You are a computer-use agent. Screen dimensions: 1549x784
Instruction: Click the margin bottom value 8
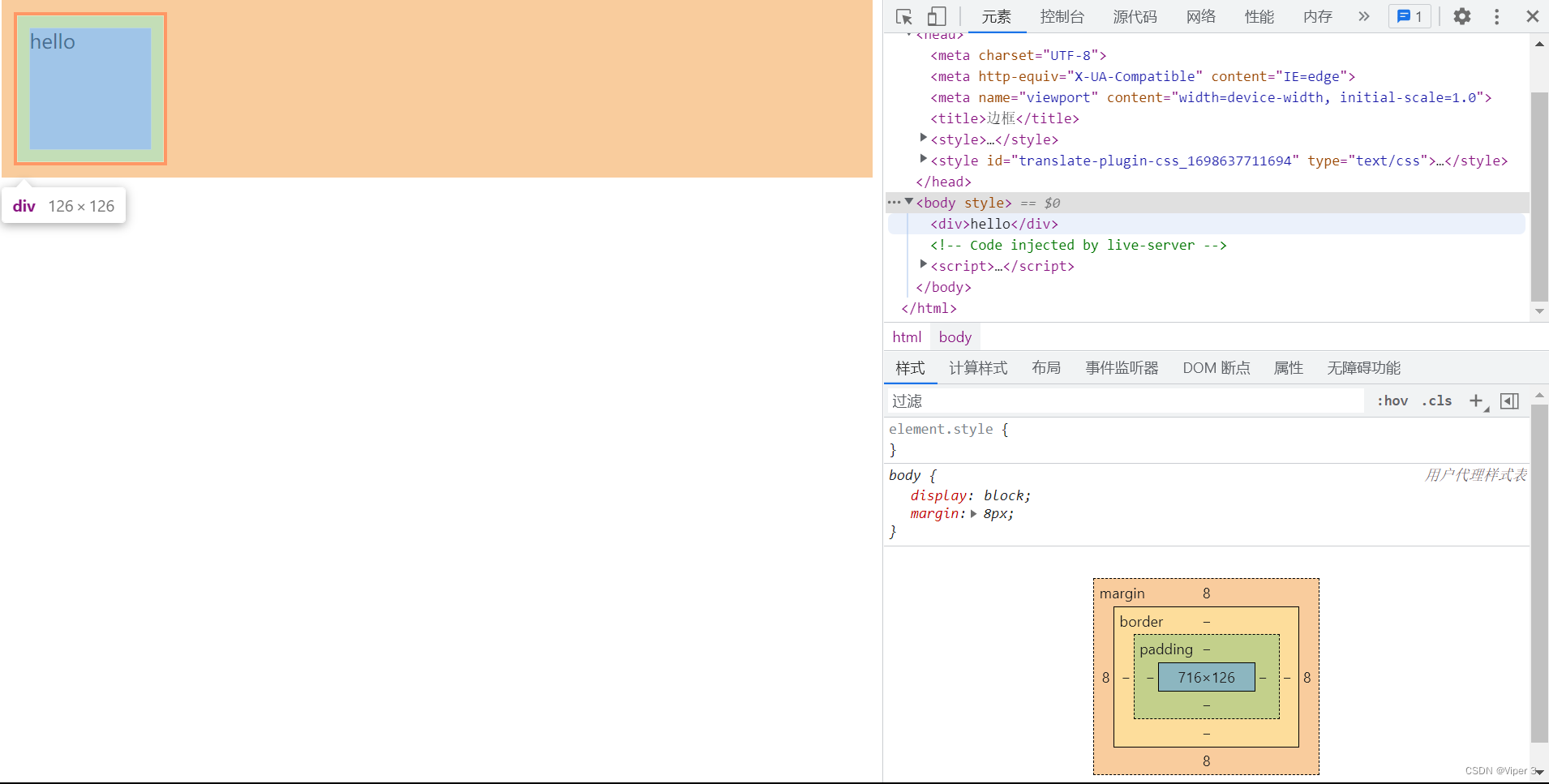1206,761
